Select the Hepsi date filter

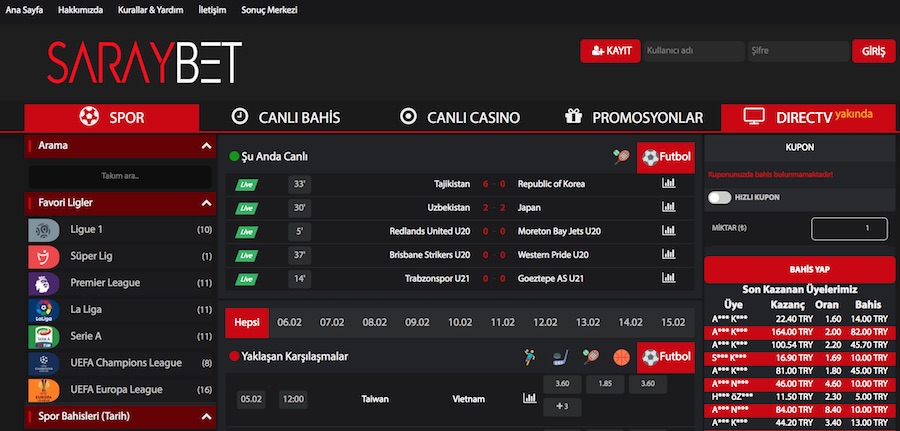coord(247,323)
